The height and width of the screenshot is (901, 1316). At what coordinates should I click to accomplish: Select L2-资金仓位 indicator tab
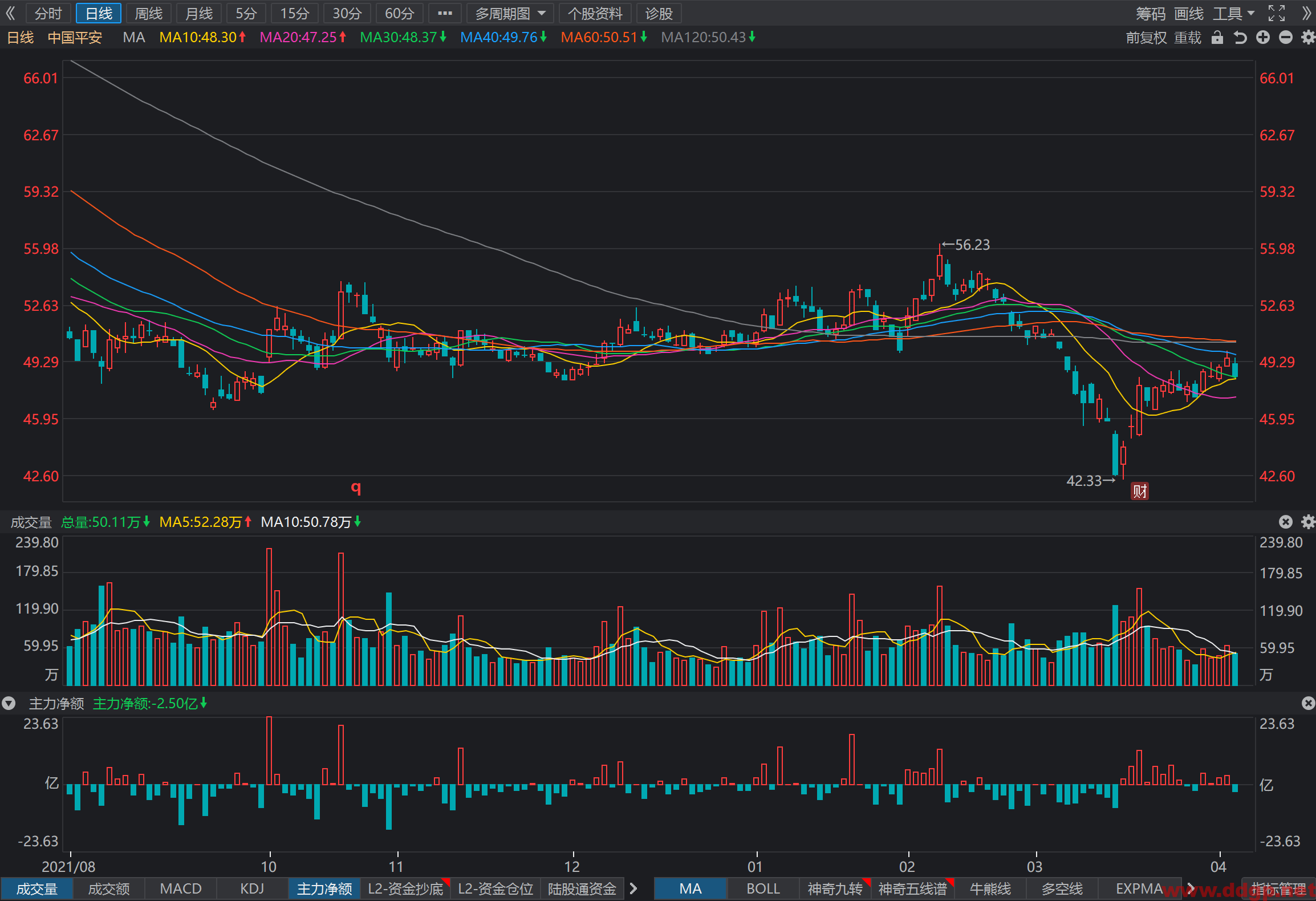click(x=495, y=888)
